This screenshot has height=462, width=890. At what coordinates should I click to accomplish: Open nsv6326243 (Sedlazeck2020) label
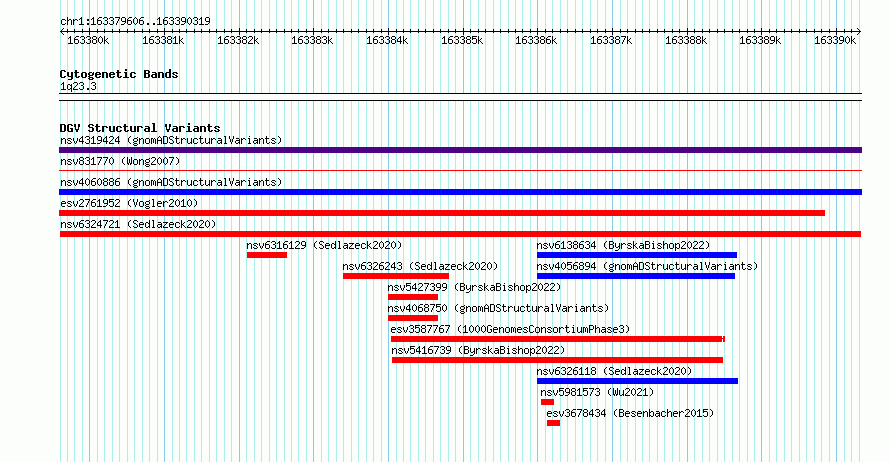point(420,266)
